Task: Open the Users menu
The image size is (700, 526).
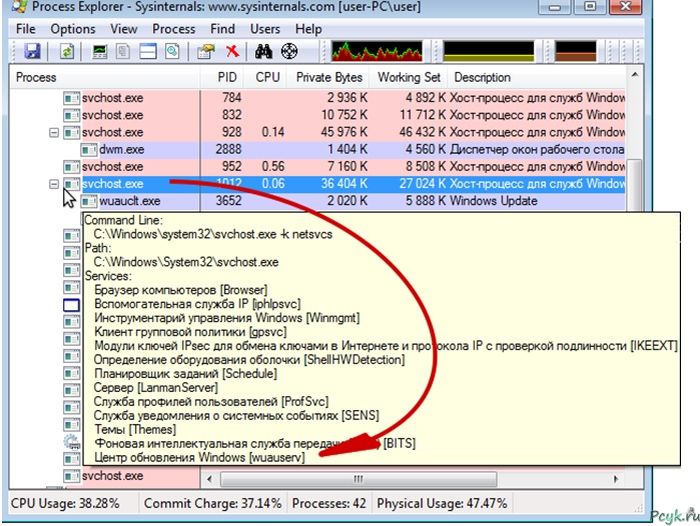Action: click(265, 29)
